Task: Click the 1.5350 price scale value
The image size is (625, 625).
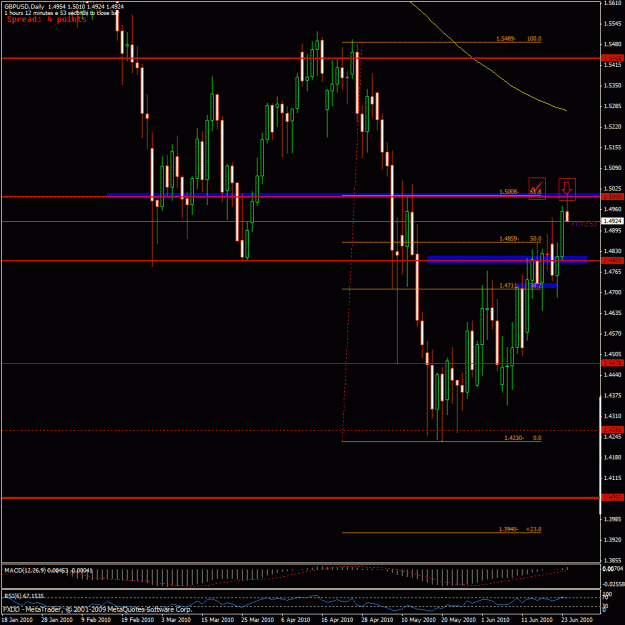Action: 613,86
